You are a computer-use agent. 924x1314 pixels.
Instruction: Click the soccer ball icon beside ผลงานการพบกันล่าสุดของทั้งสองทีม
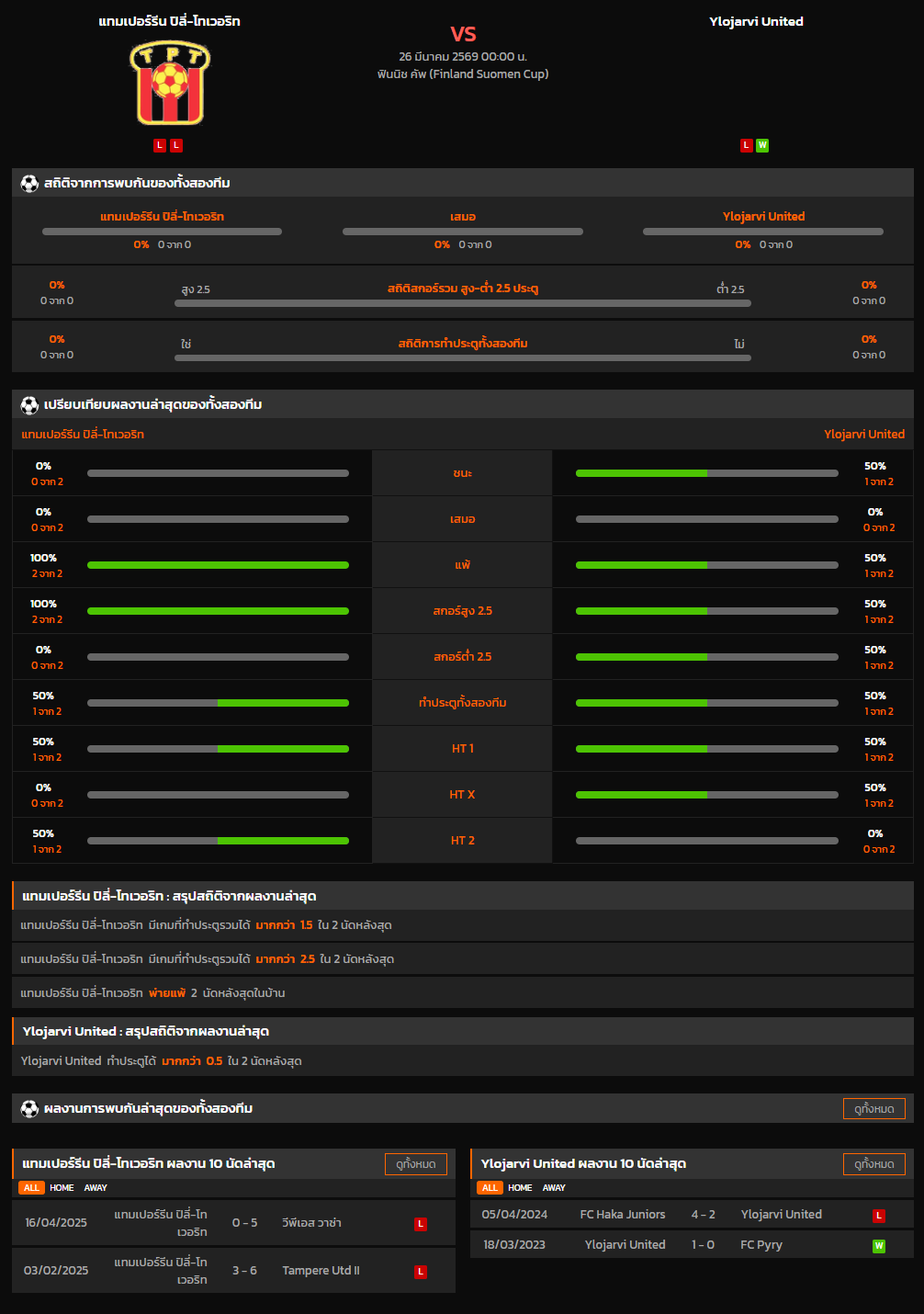click(29, 1109)
